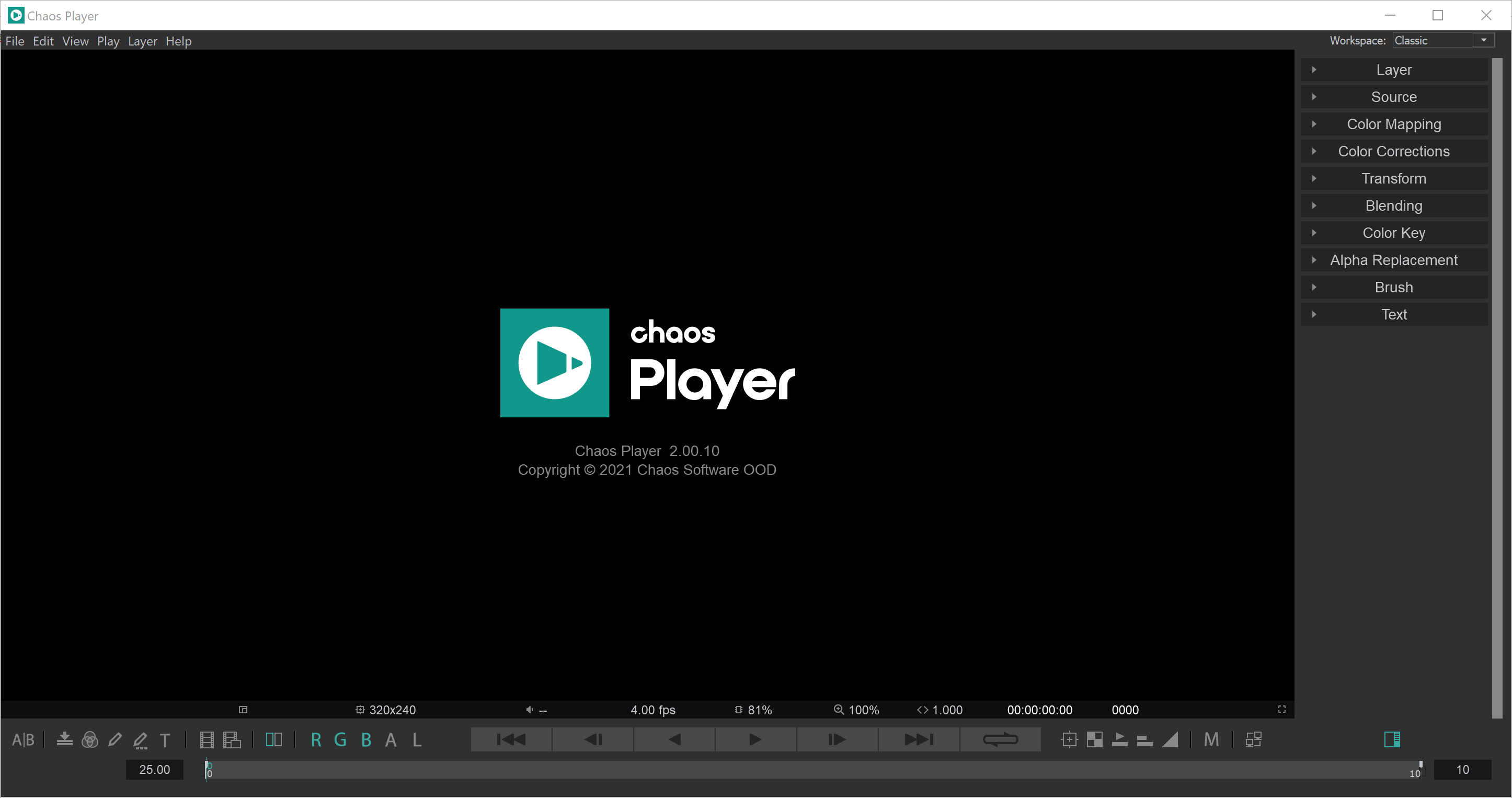1512x798 pixels.
Task: Select the Text tool T icon
Action: 165,740
